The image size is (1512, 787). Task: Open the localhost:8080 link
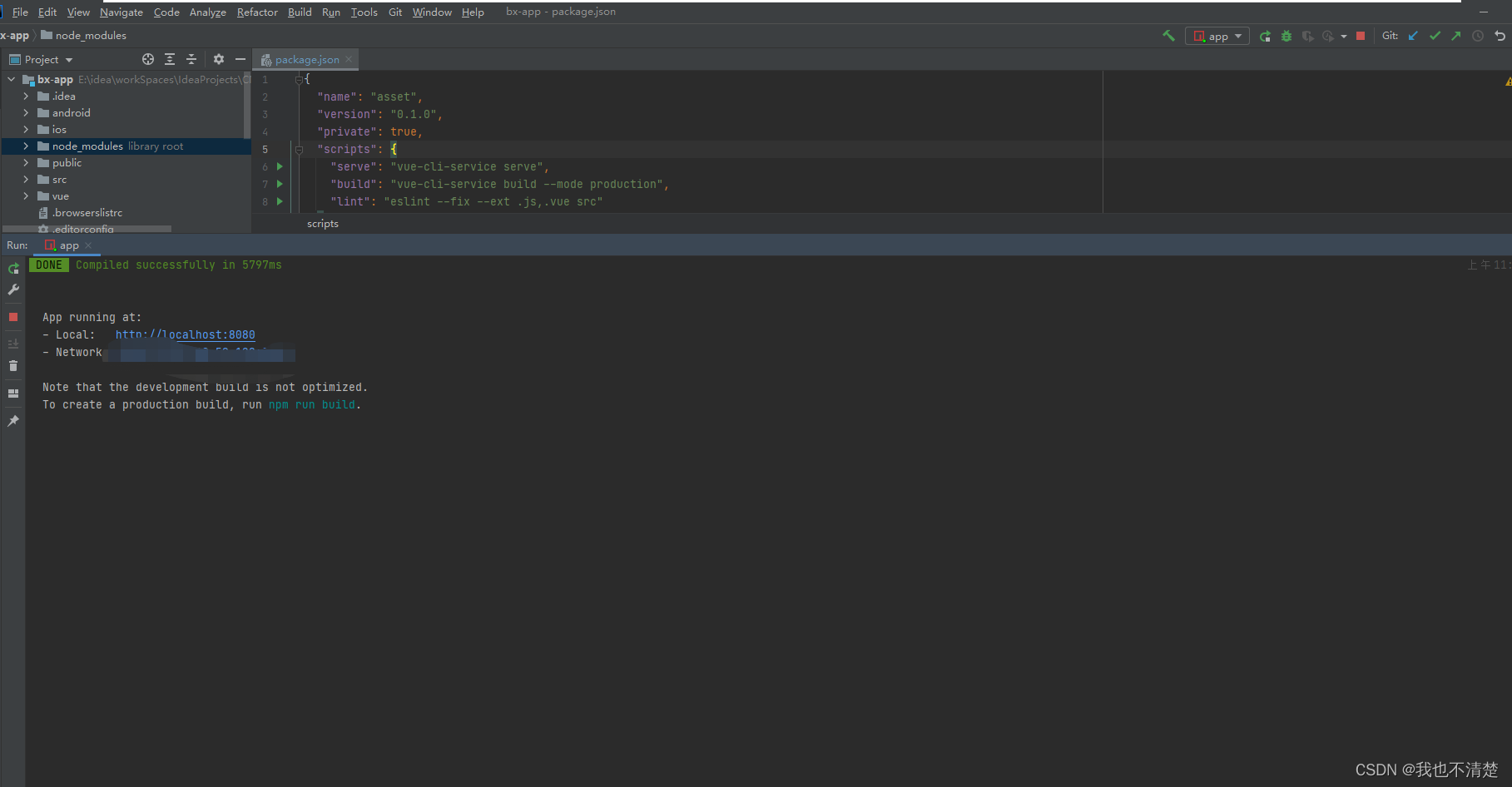185,334
